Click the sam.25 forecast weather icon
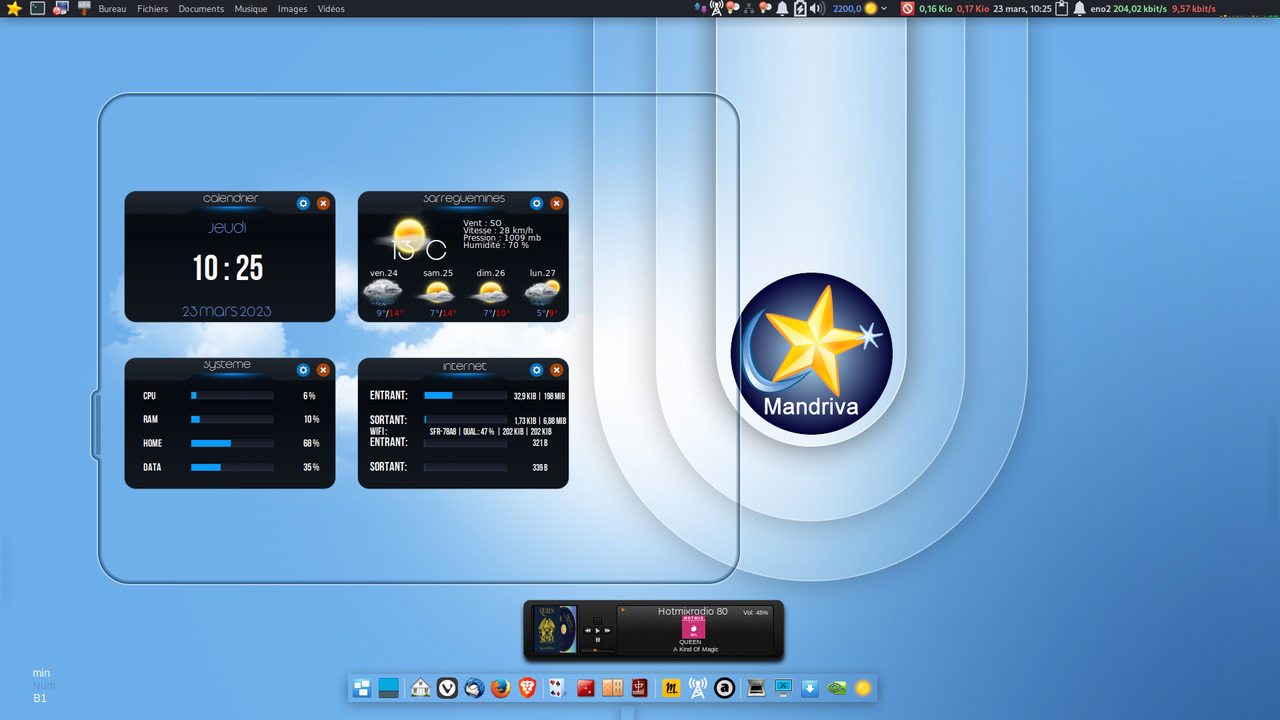The width and height of the screenshot is (1280, 720). click(437, 293)
